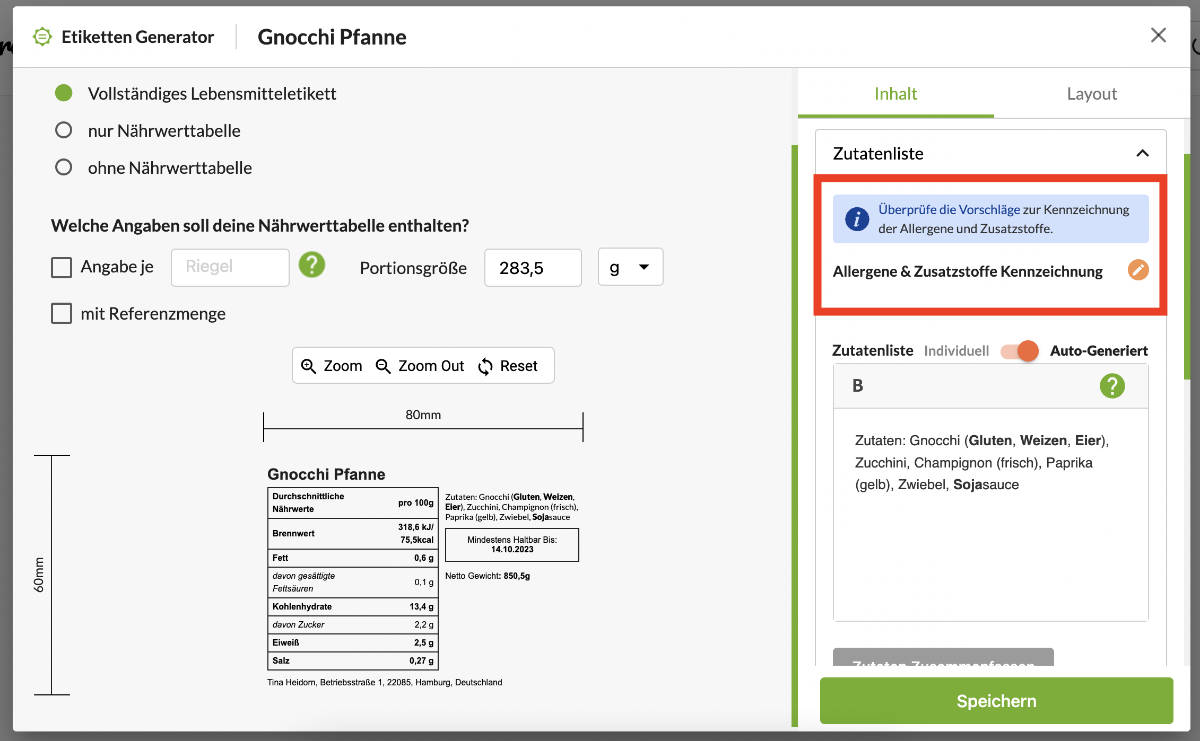This screenshot has width=1200, height=741.
Task: Click the Etiketten Generator logo icon
Action: (42, 37)
